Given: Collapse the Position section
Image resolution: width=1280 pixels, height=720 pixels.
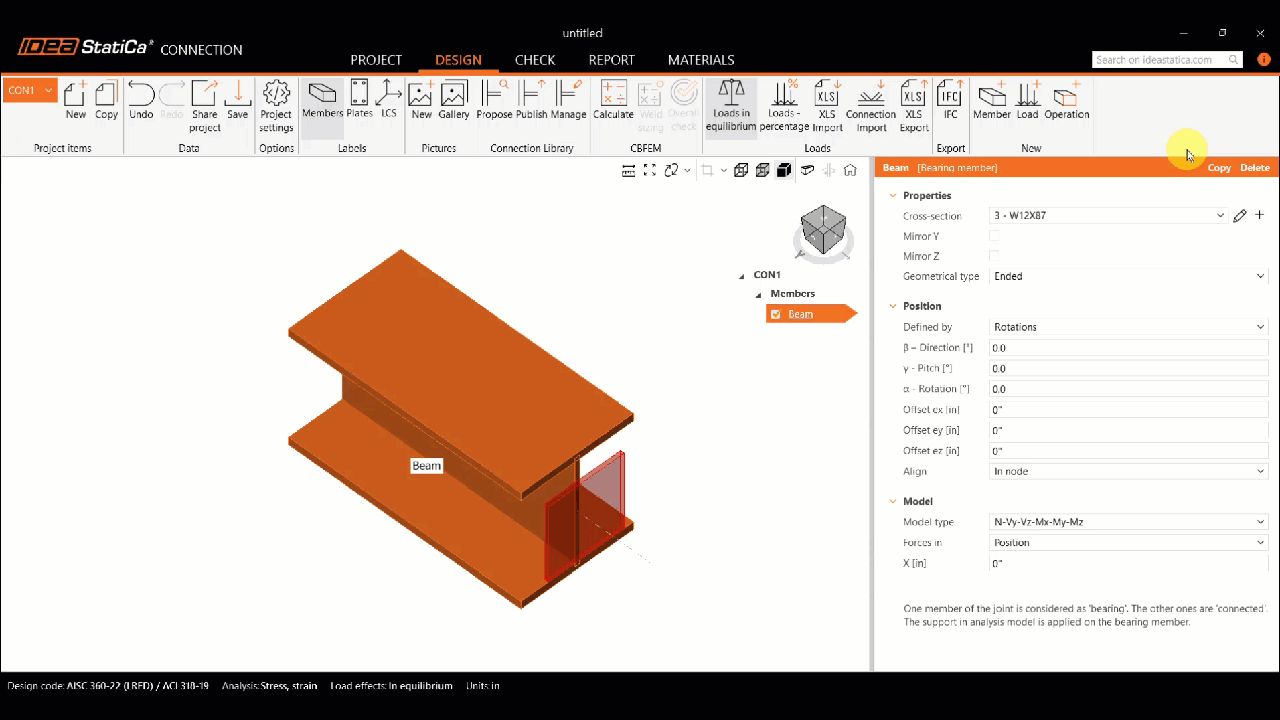Looking at the screenshot, I should pyautogui.click(x=893, y=306).
